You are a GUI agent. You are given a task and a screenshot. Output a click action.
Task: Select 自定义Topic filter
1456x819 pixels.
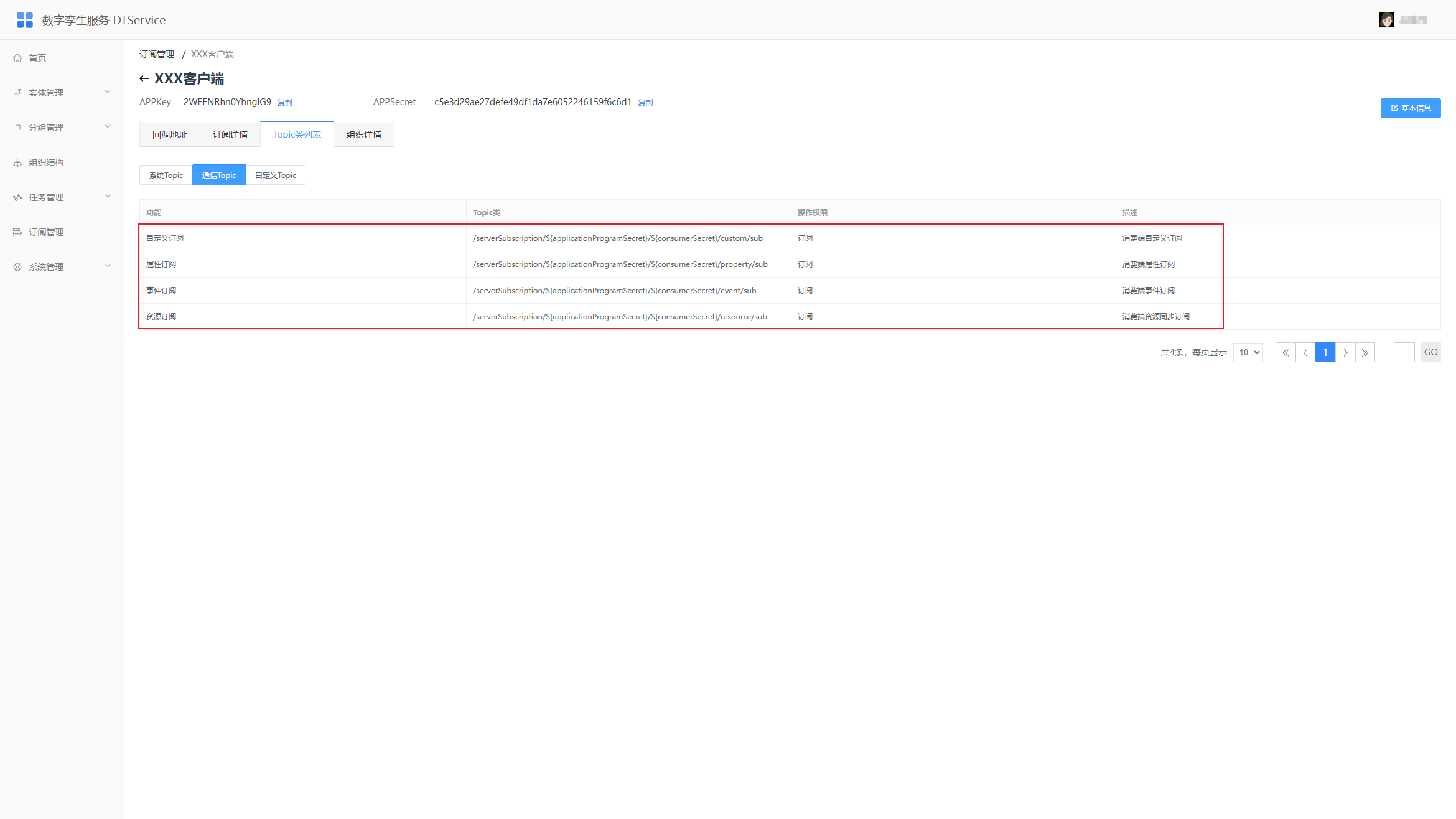[x=276, y=175]
